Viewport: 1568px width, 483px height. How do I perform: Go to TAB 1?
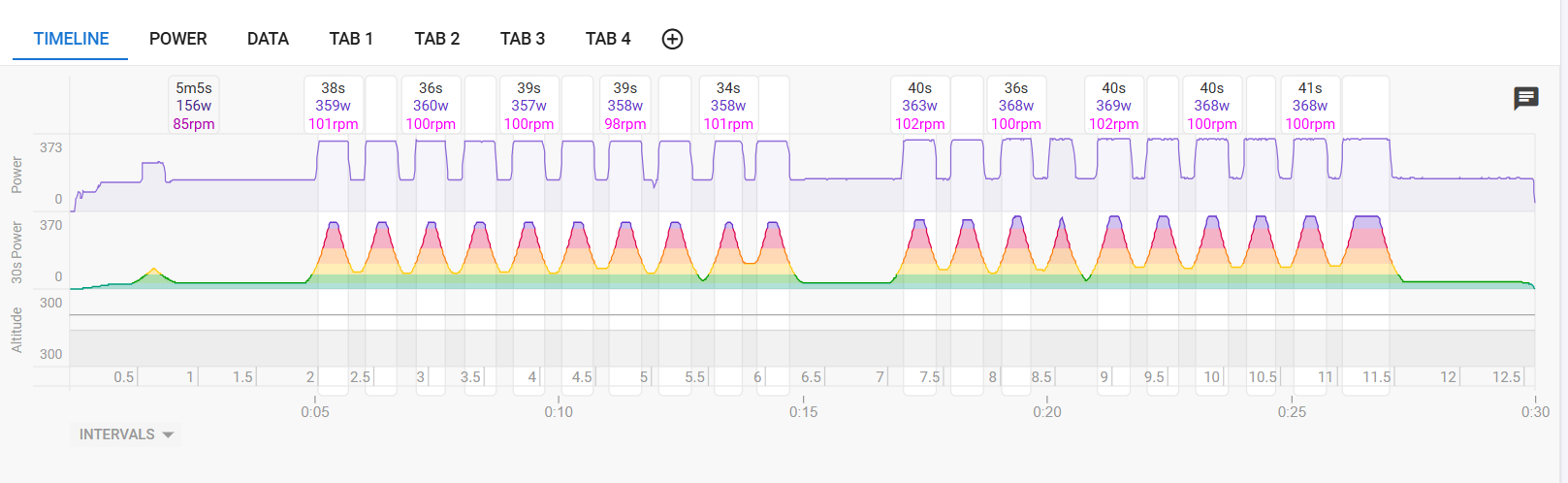[351, 39]
